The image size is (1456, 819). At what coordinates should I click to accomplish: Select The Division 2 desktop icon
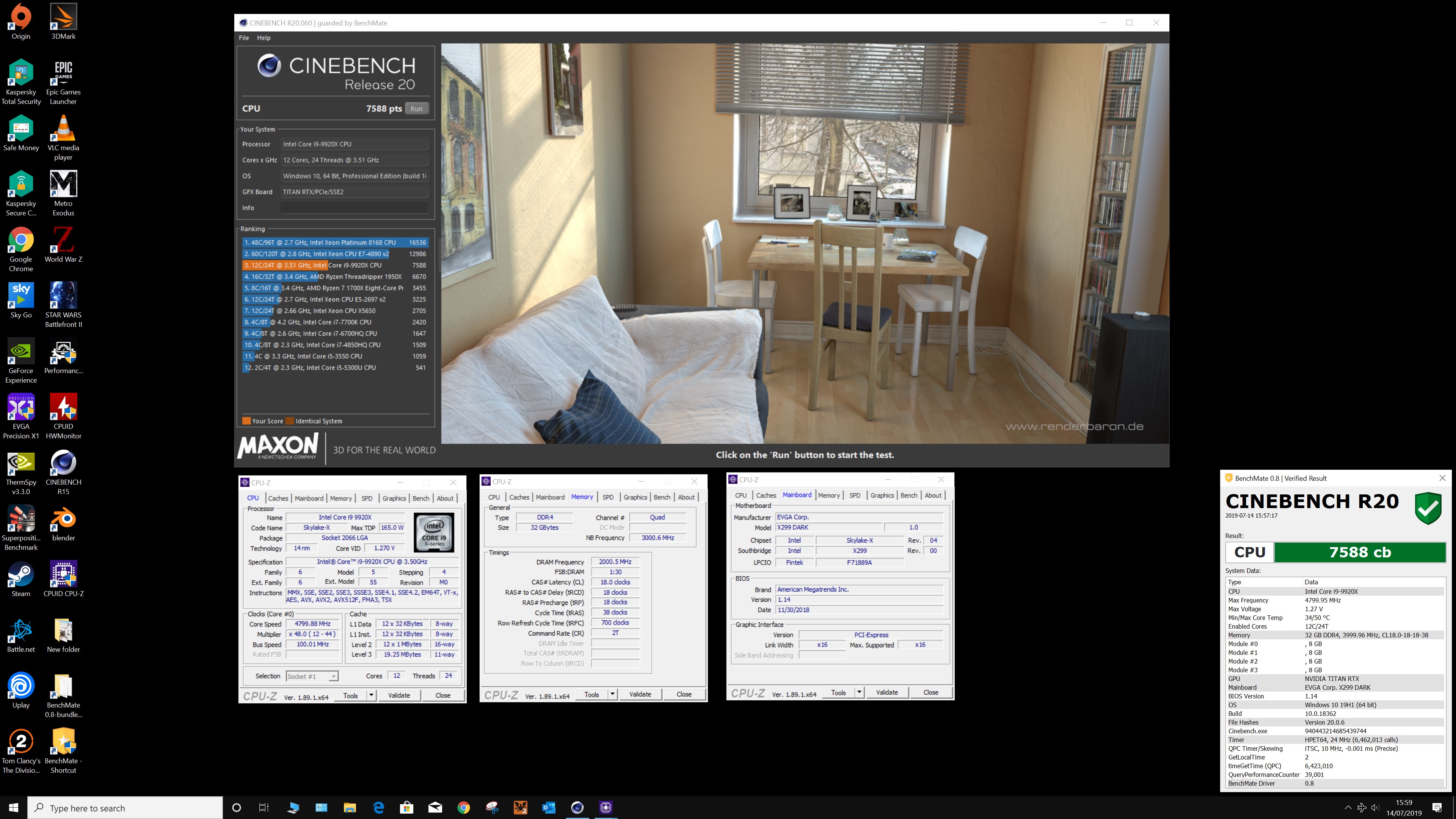point(21,751)
